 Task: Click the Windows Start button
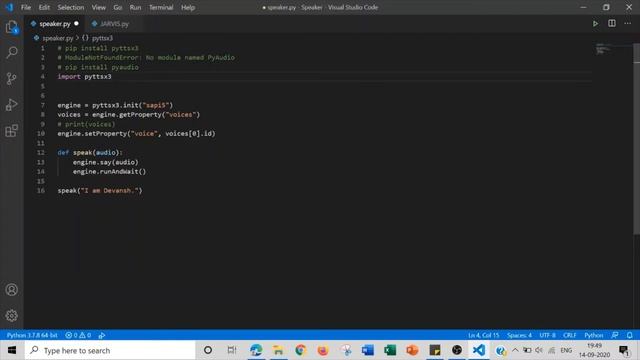12,350
